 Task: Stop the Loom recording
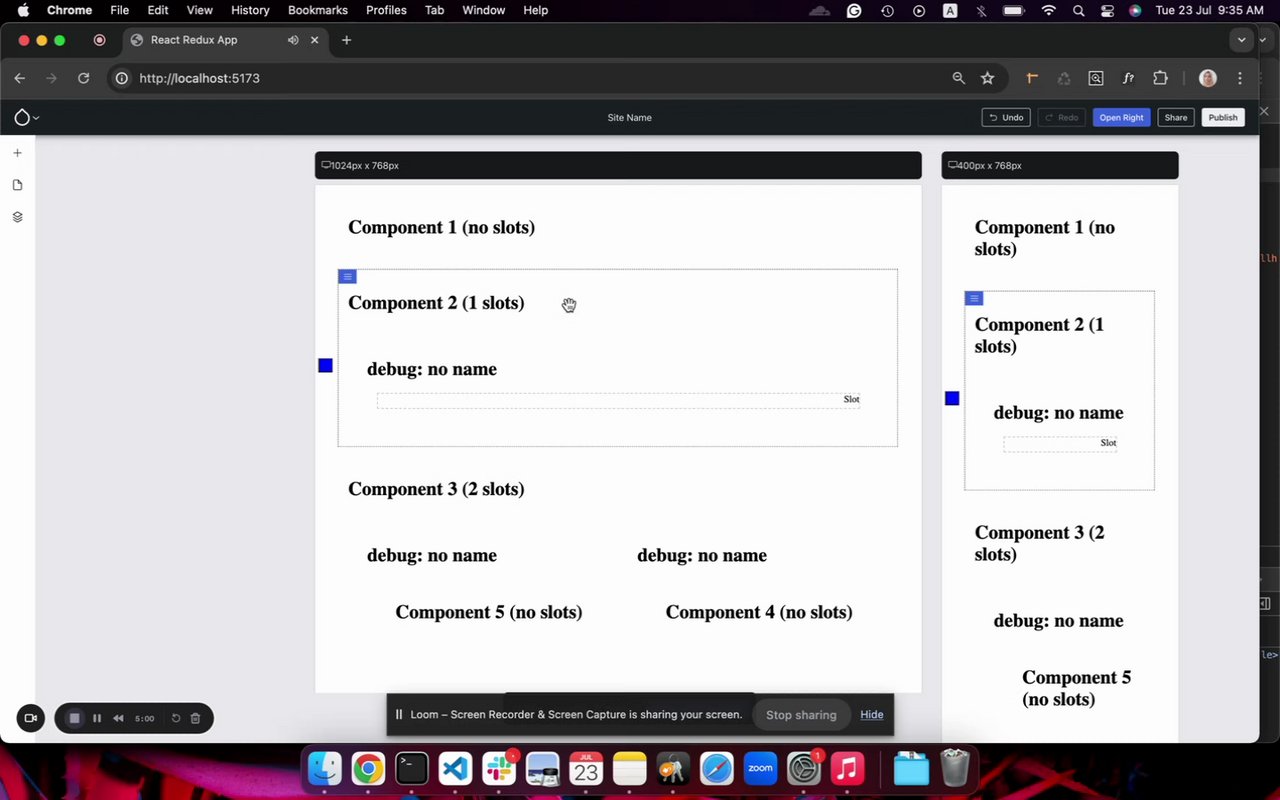point(74,718)
